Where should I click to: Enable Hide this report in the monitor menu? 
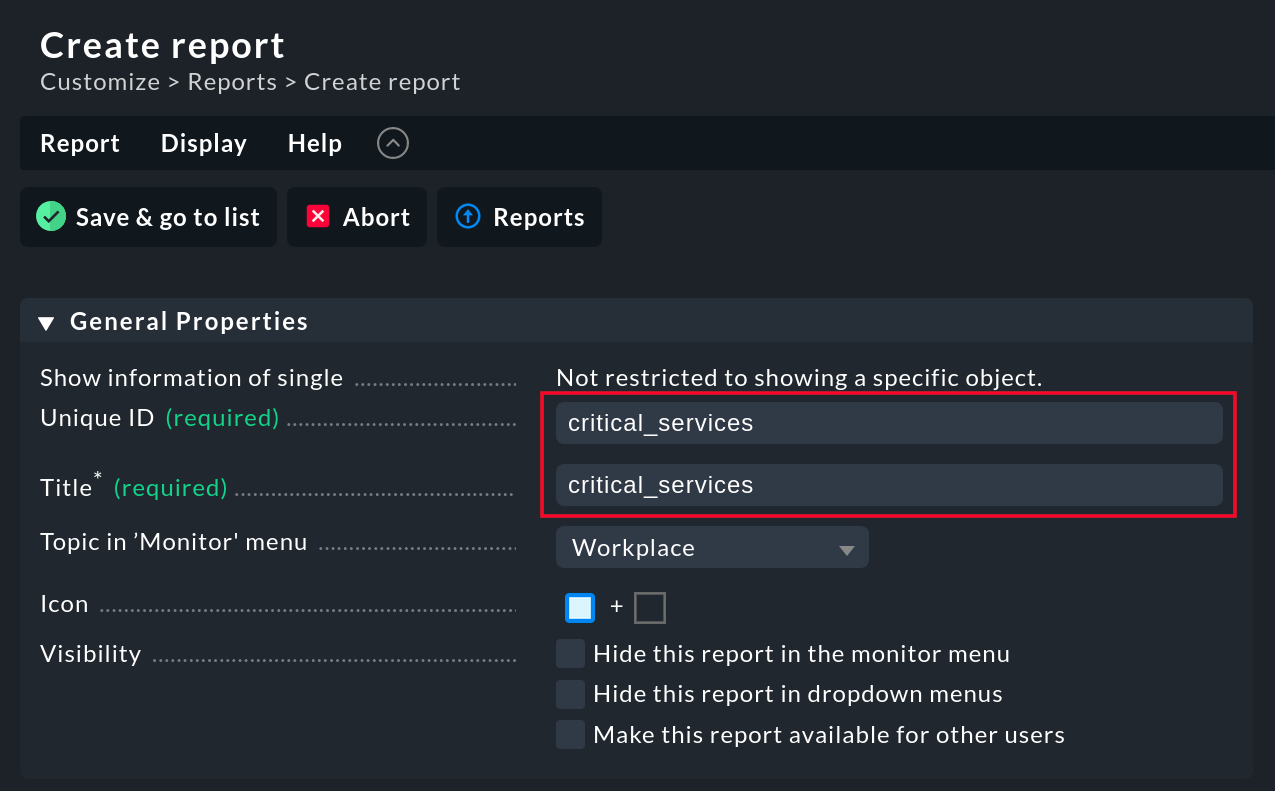point(571,654)
